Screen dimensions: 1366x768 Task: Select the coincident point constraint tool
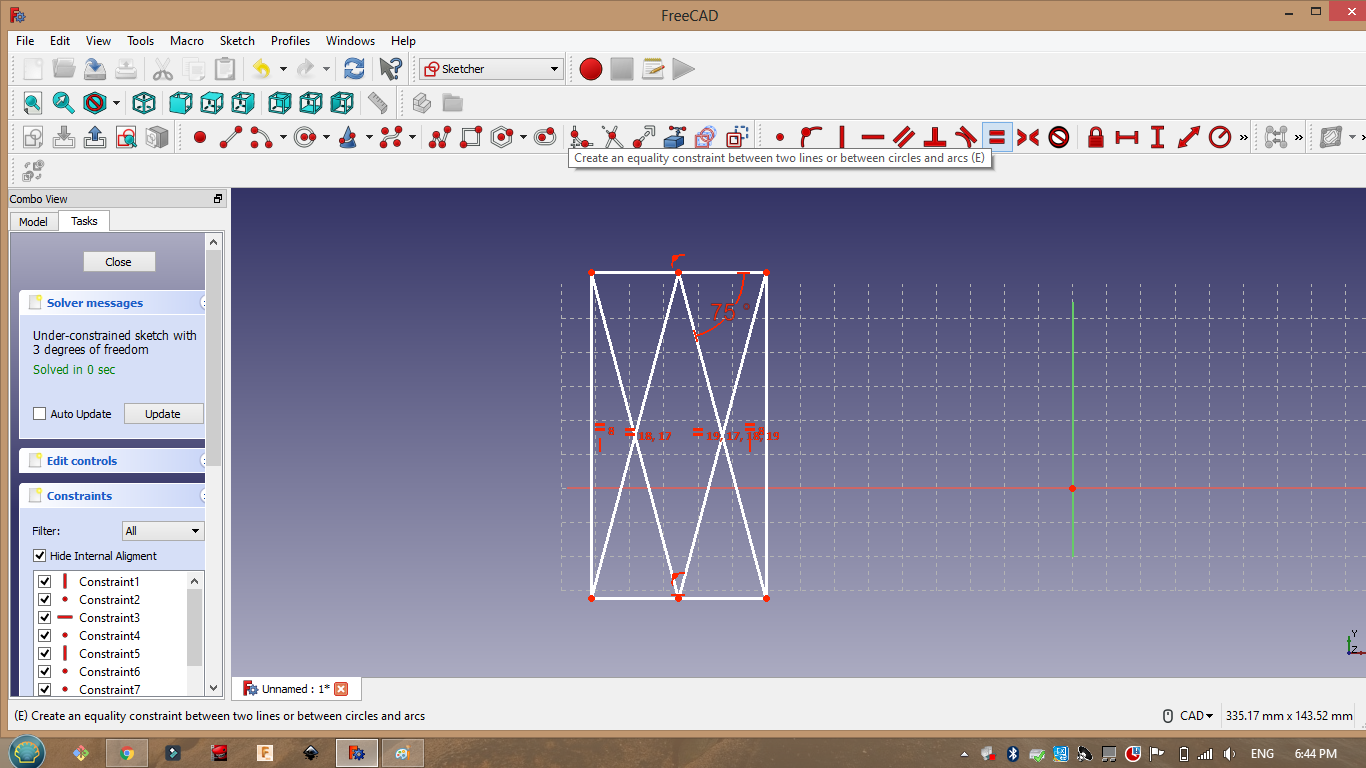780,137
